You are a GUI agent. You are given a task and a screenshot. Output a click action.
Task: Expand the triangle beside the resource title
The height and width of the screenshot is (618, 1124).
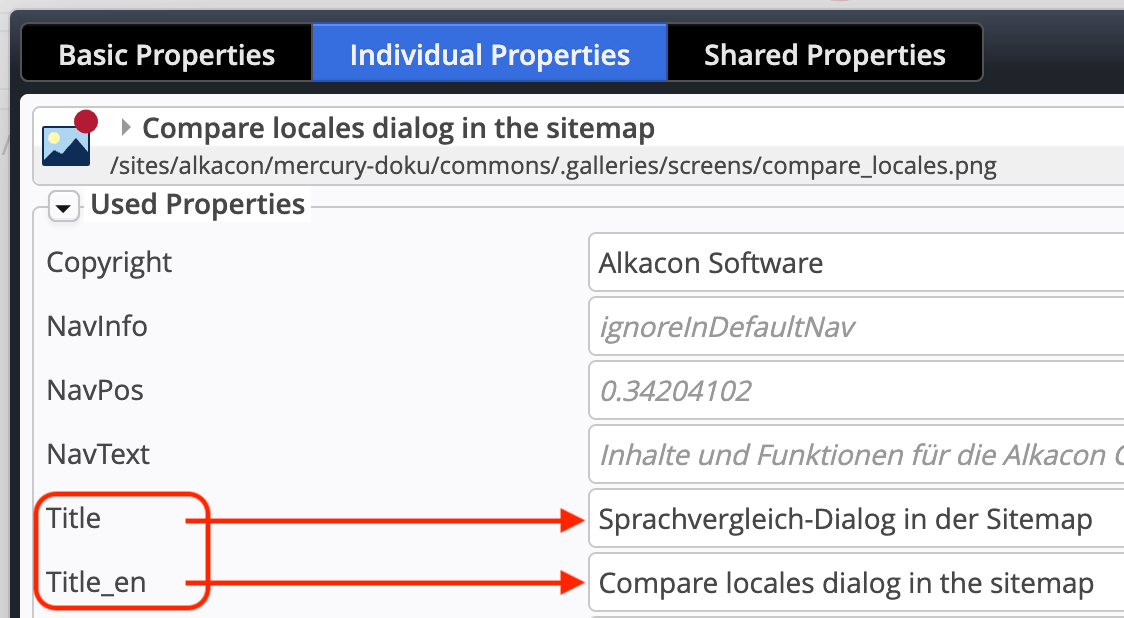pos(126,128)
